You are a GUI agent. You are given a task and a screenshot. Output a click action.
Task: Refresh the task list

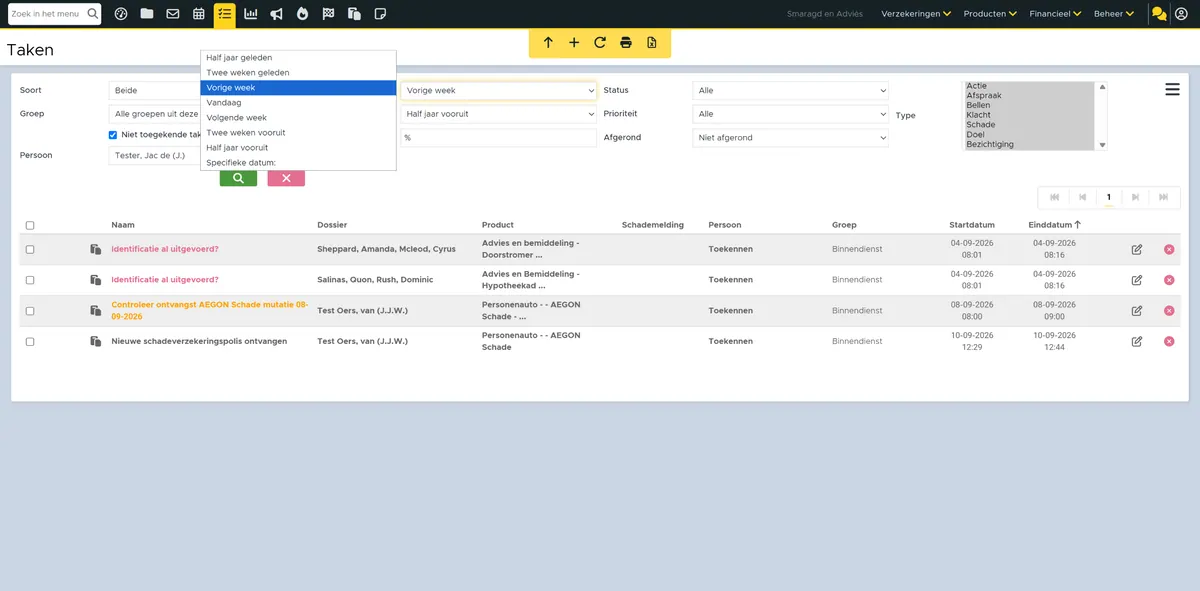600,43
